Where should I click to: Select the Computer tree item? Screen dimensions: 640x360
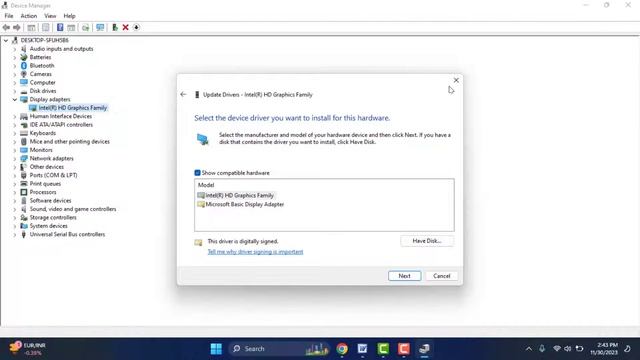(42, 82)
